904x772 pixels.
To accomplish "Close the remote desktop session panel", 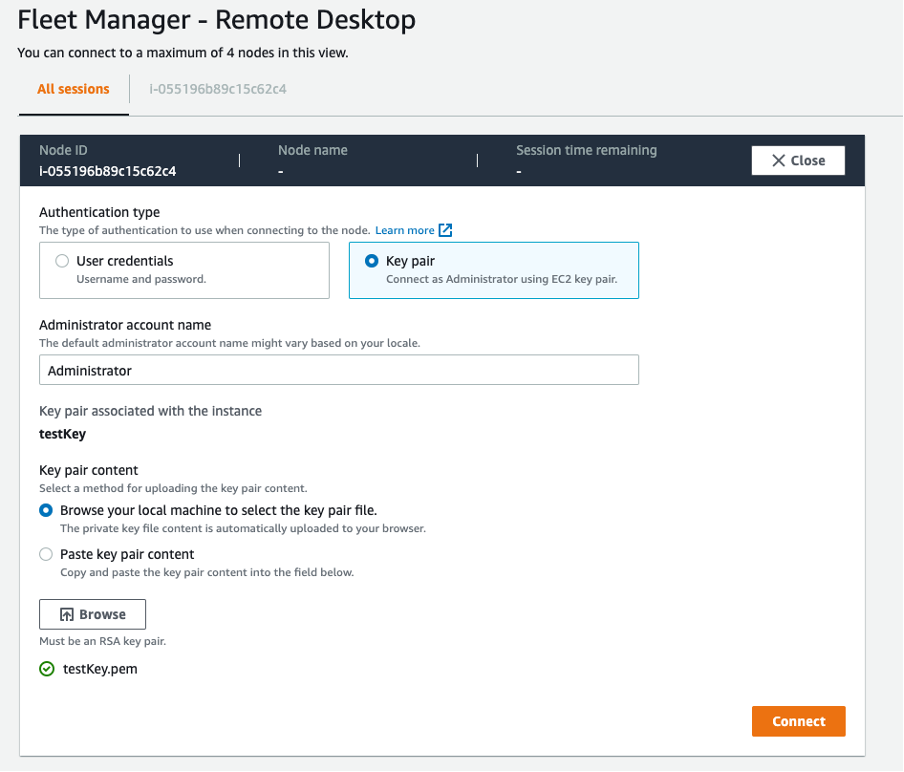I will click(798, 160).
